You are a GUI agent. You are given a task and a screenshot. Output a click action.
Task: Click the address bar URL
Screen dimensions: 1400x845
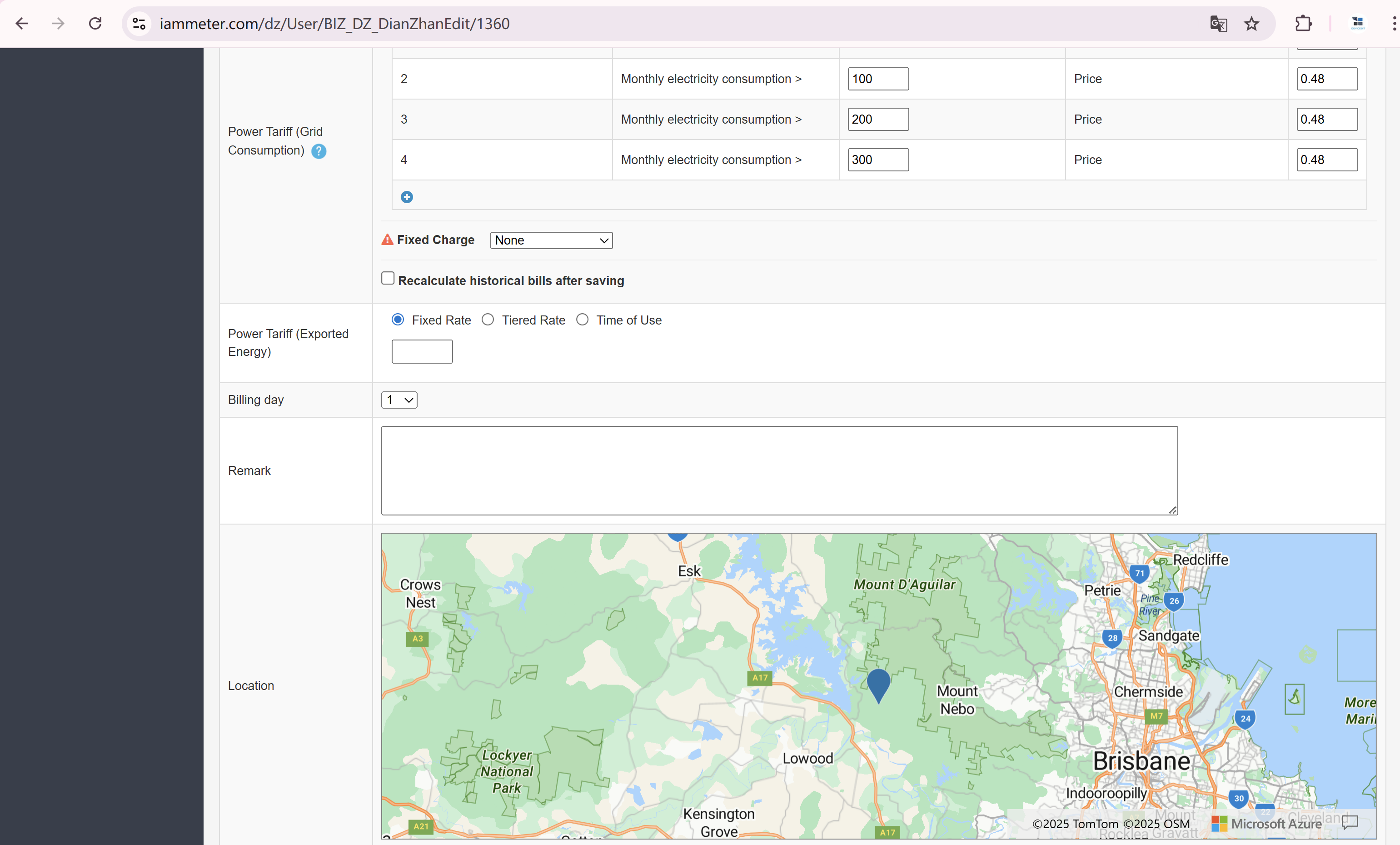click(334, 24)
